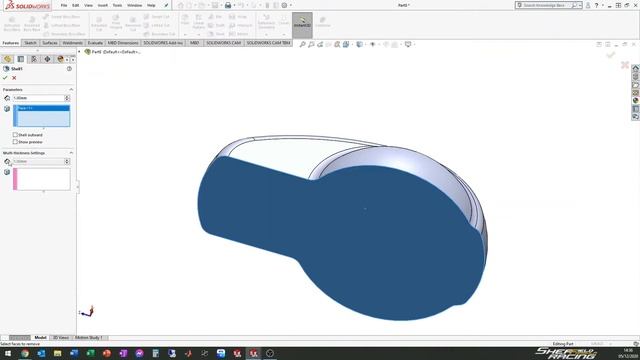Cancel the Shell1 feature with red X

tap(14, 78)
